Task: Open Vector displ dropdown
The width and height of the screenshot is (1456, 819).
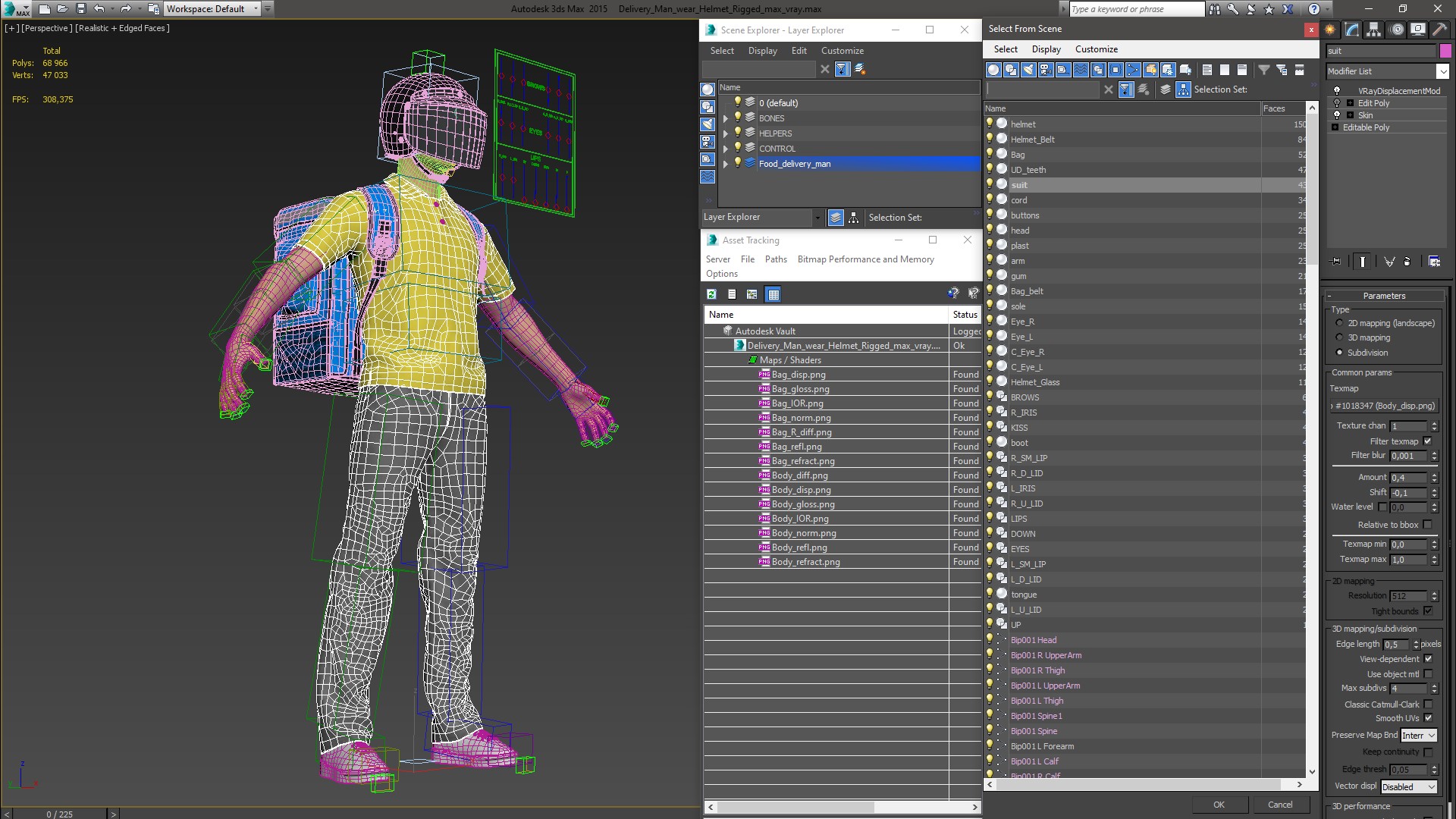Action: pos(1409,787)
